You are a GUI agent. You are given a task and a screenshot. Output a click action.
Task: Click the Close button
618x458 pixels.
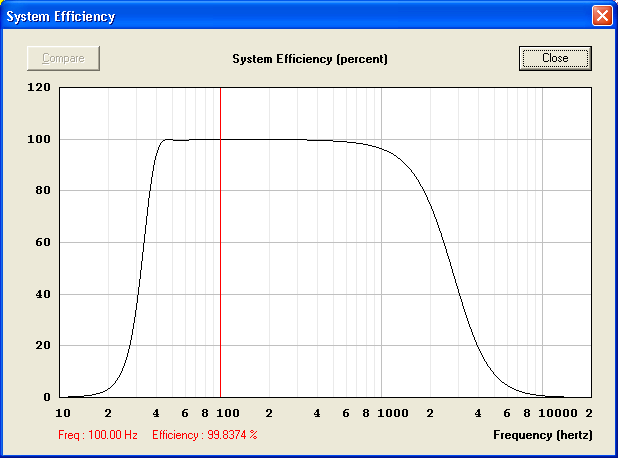555,58
